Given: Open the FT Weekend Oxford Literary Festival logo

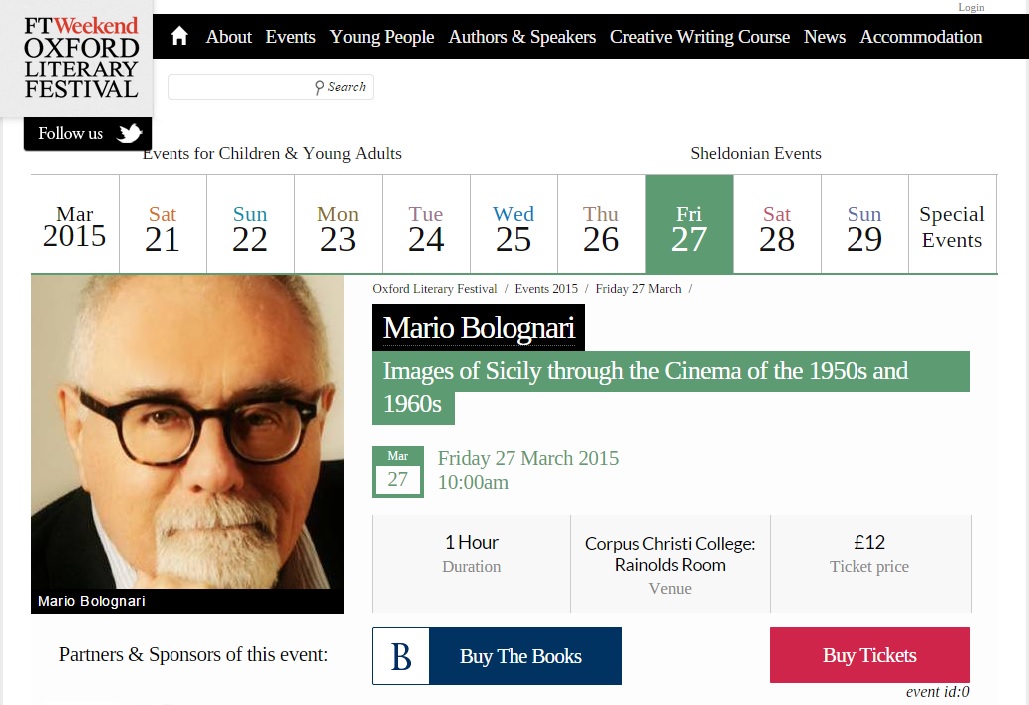Looking at the screenshot, I should point(81,58).
